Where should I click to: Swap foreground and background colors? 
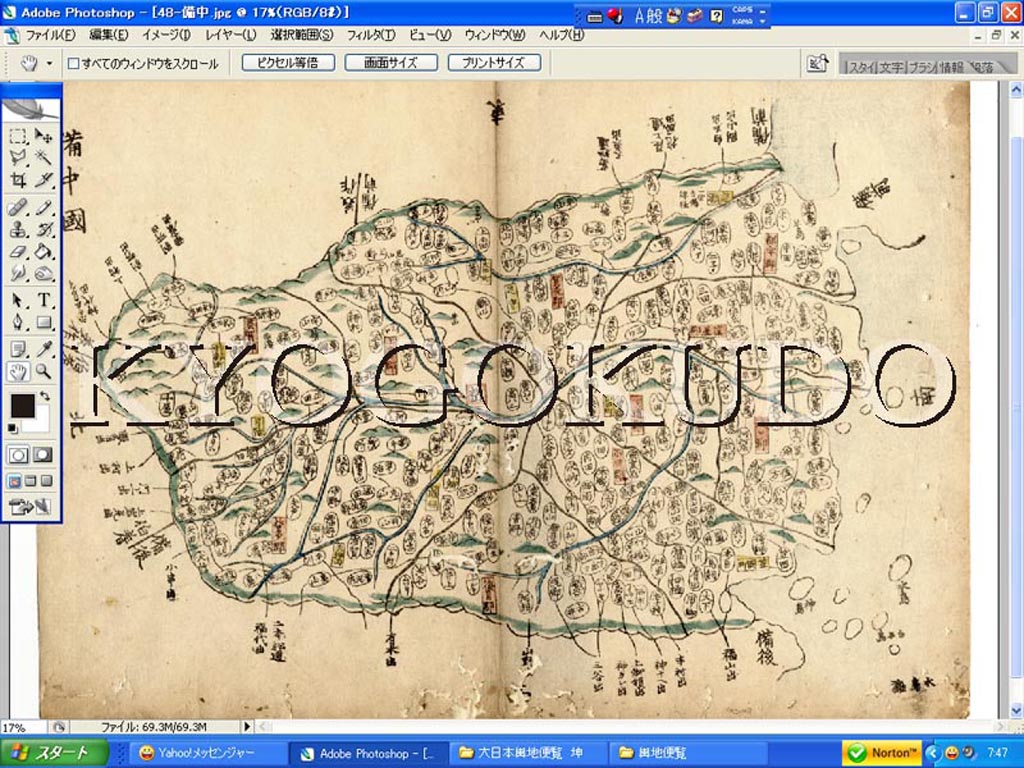pyautogui.click(x=44, y=396)
